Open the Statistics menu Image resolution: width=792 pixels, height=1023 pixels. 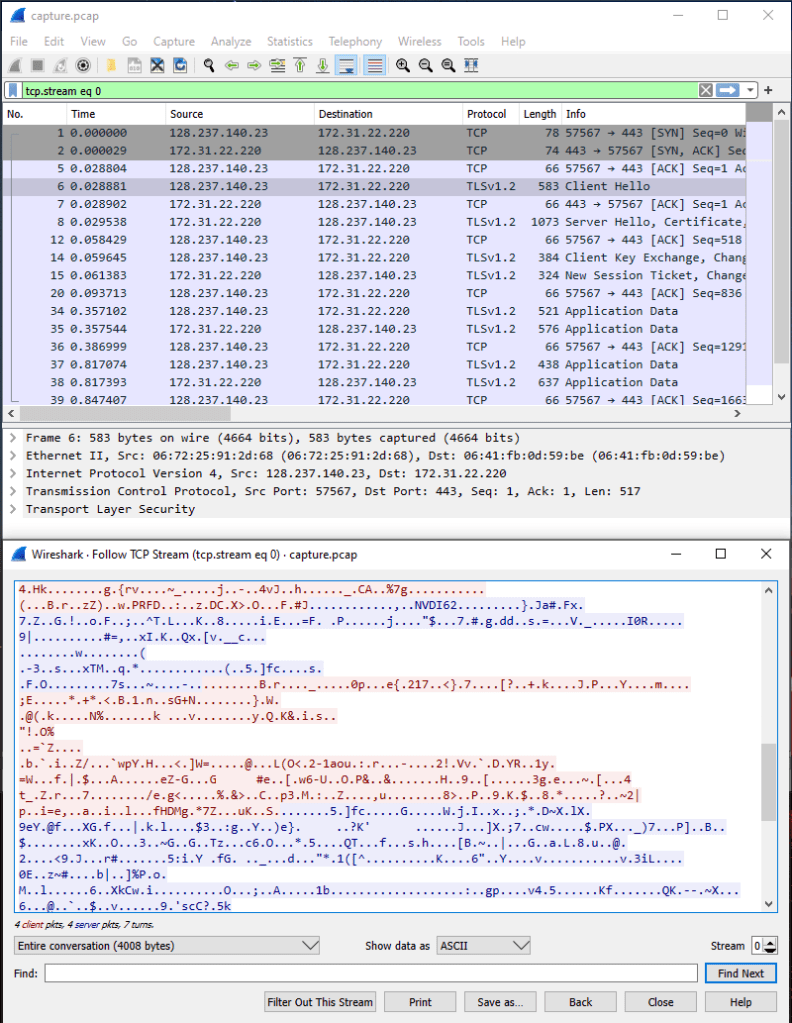289,41
